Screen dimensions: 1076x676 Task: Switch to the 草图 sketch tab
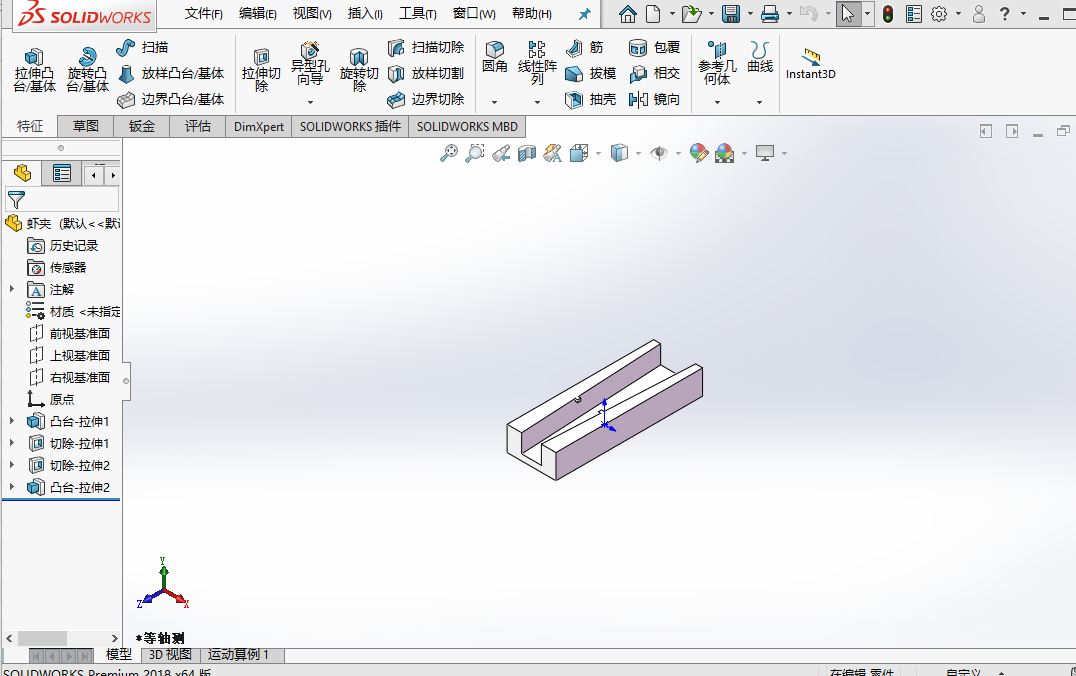pyautogui.click(x=86, y=126)
